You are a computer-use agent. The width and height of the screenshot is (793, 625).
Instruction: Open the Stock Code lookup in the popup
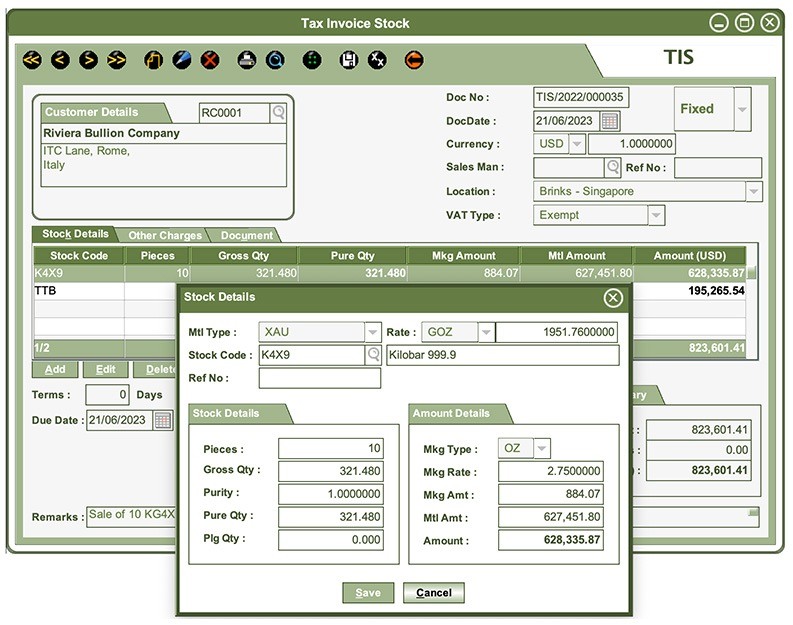coord(373,355)
